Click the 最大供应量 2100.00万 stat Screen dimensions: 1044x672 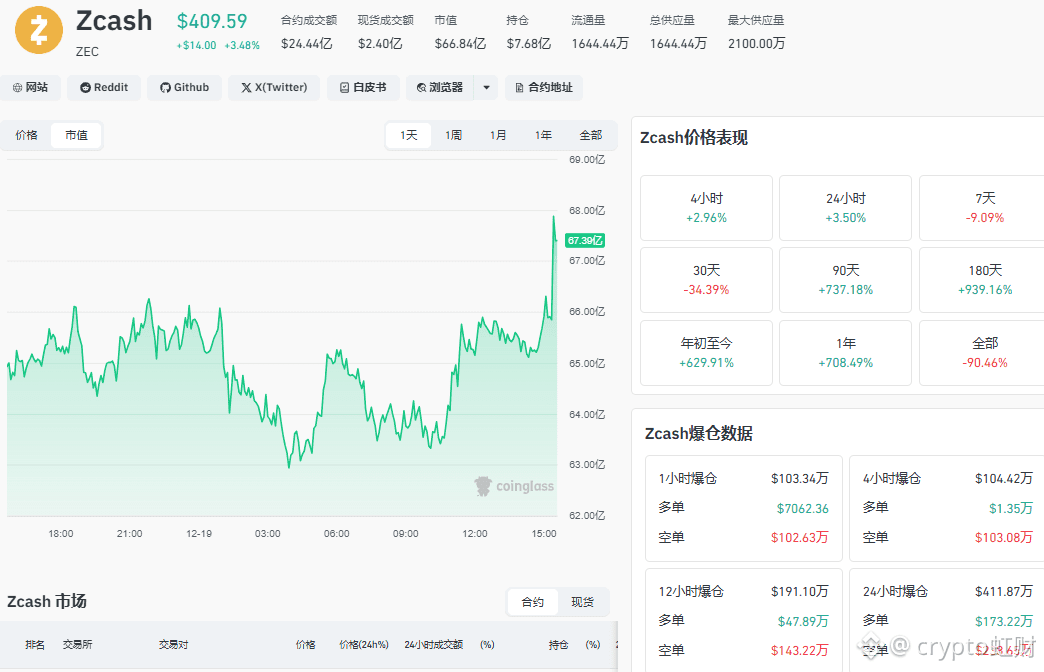click(756, 32)
